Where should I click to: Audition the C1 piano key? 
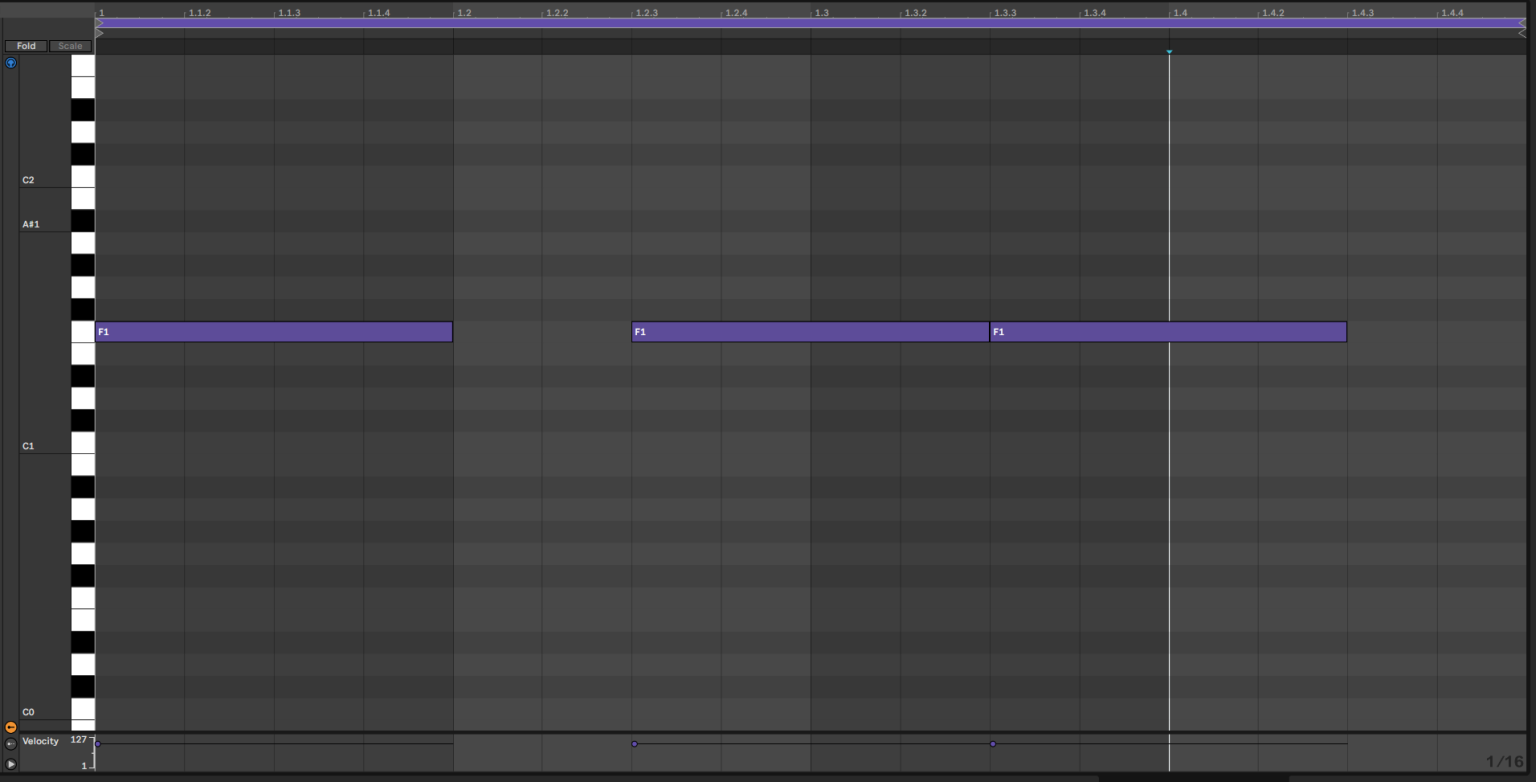tap(82, 445)
